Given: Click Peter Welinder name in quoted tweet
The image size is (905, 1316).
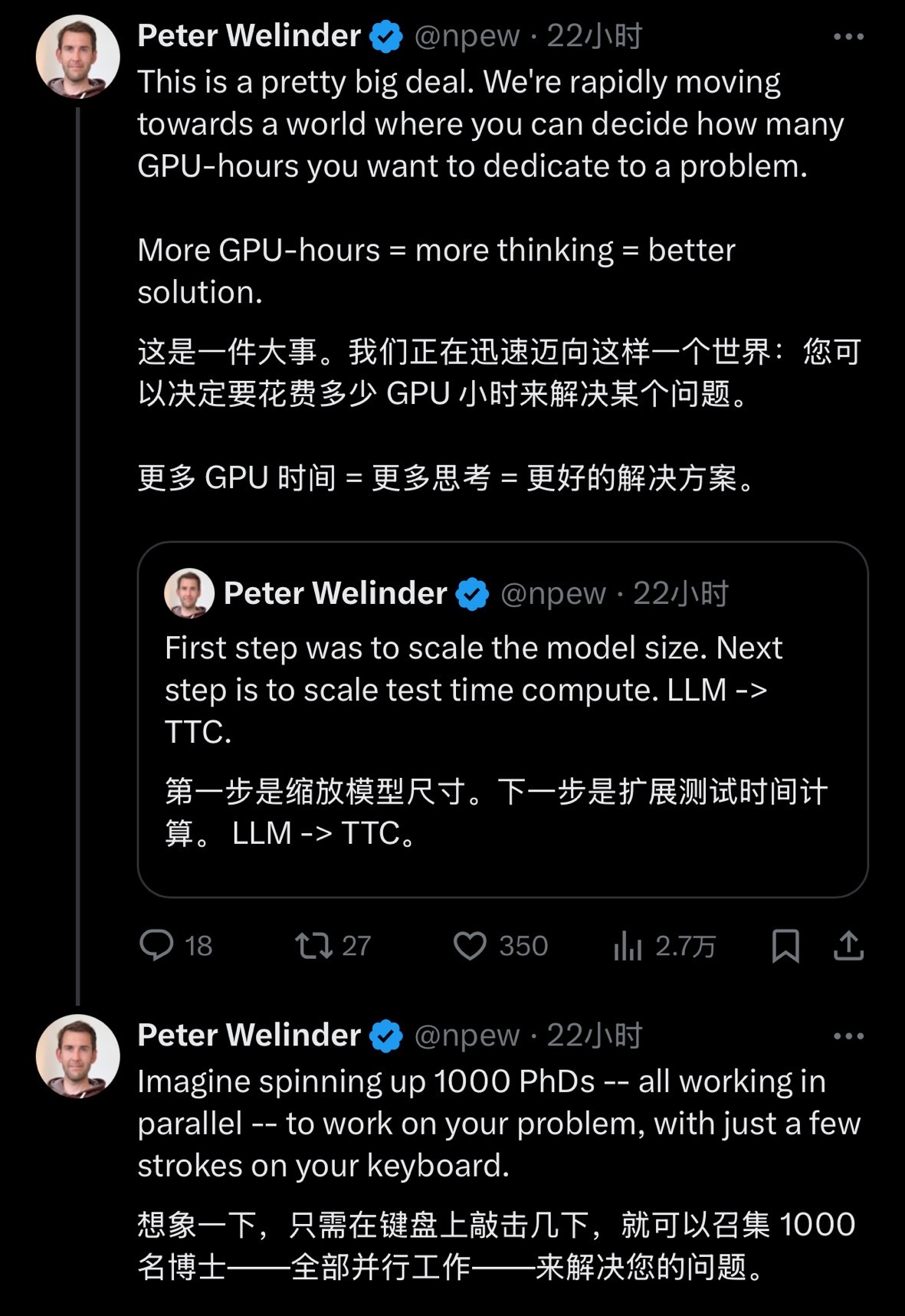Looking at the screenshot, I should click(x=335, y=593).
